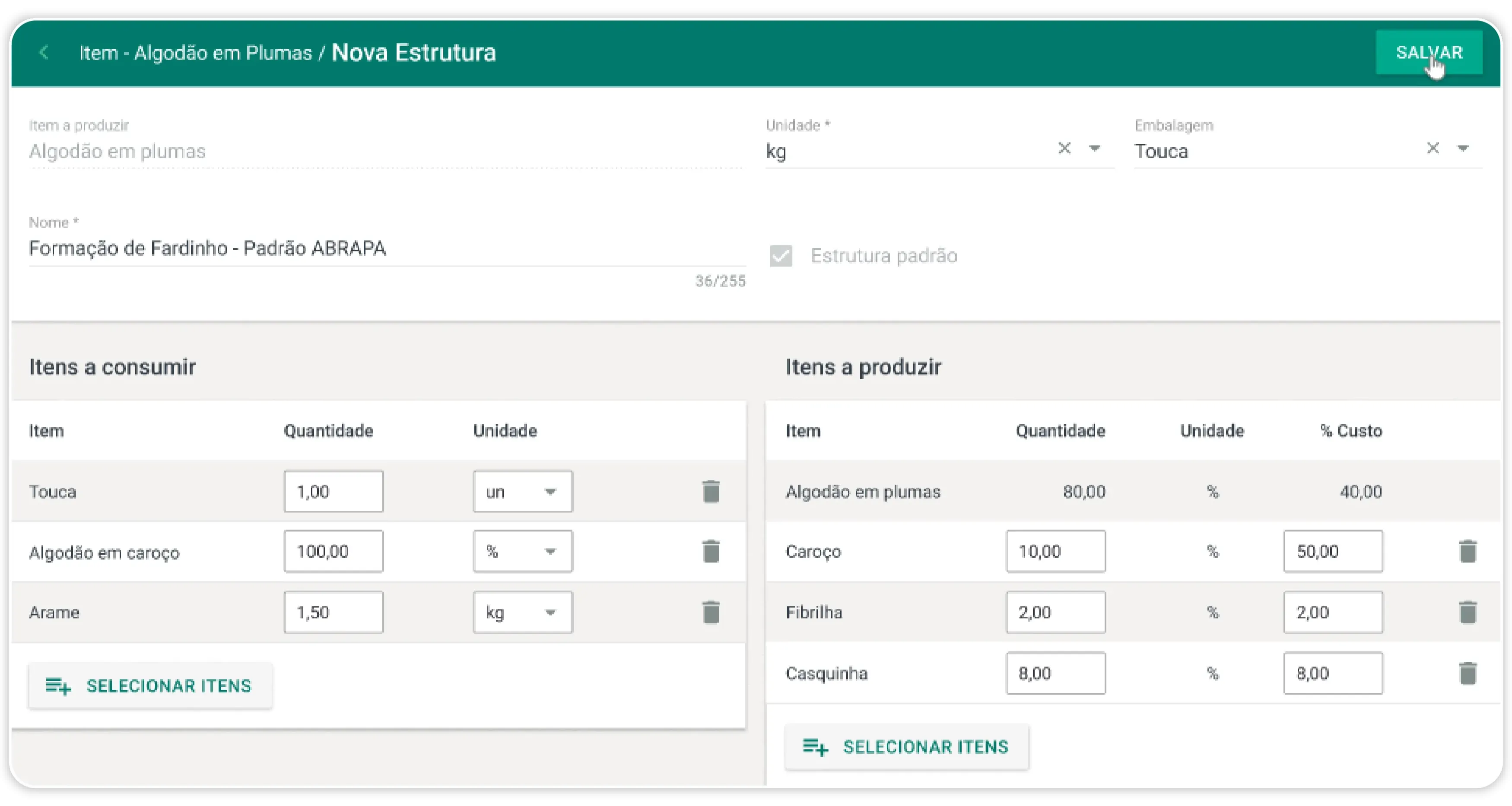Delete the Algodão em caroço row
1512x806 pixels.
(x=711, y=551)
